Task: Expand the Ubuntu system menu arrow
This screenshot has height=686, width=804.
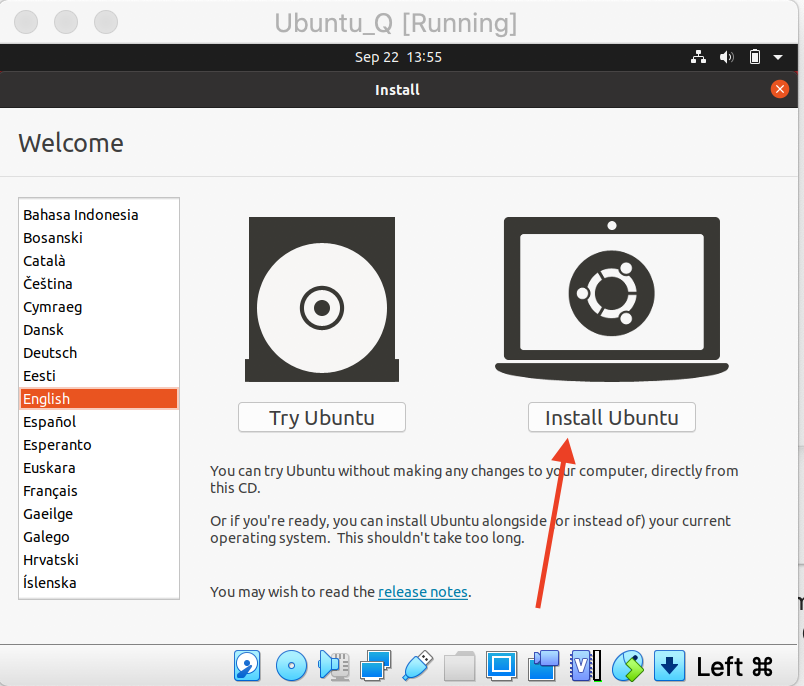Action: pyautogui.click(x=778, y=57)
